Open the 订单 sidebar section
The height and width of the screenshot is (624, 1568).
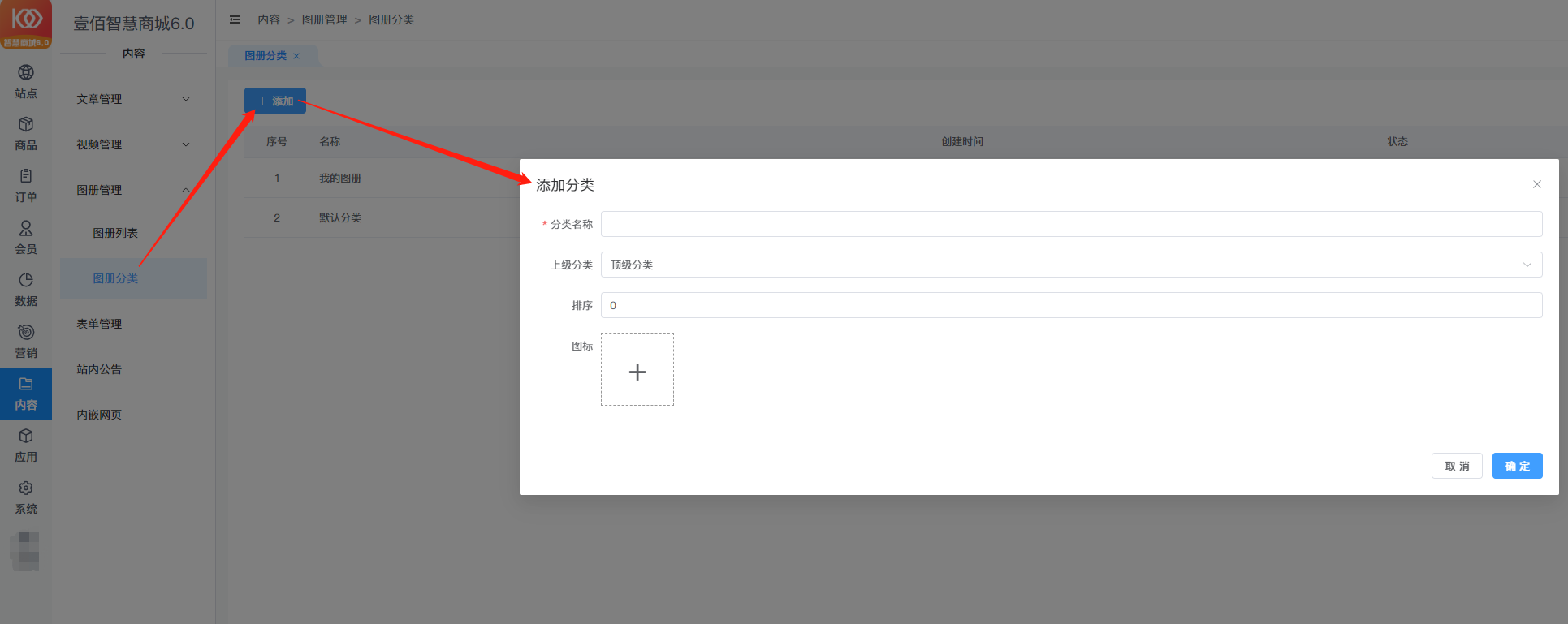pyautogui.click(x=26, y=186)
